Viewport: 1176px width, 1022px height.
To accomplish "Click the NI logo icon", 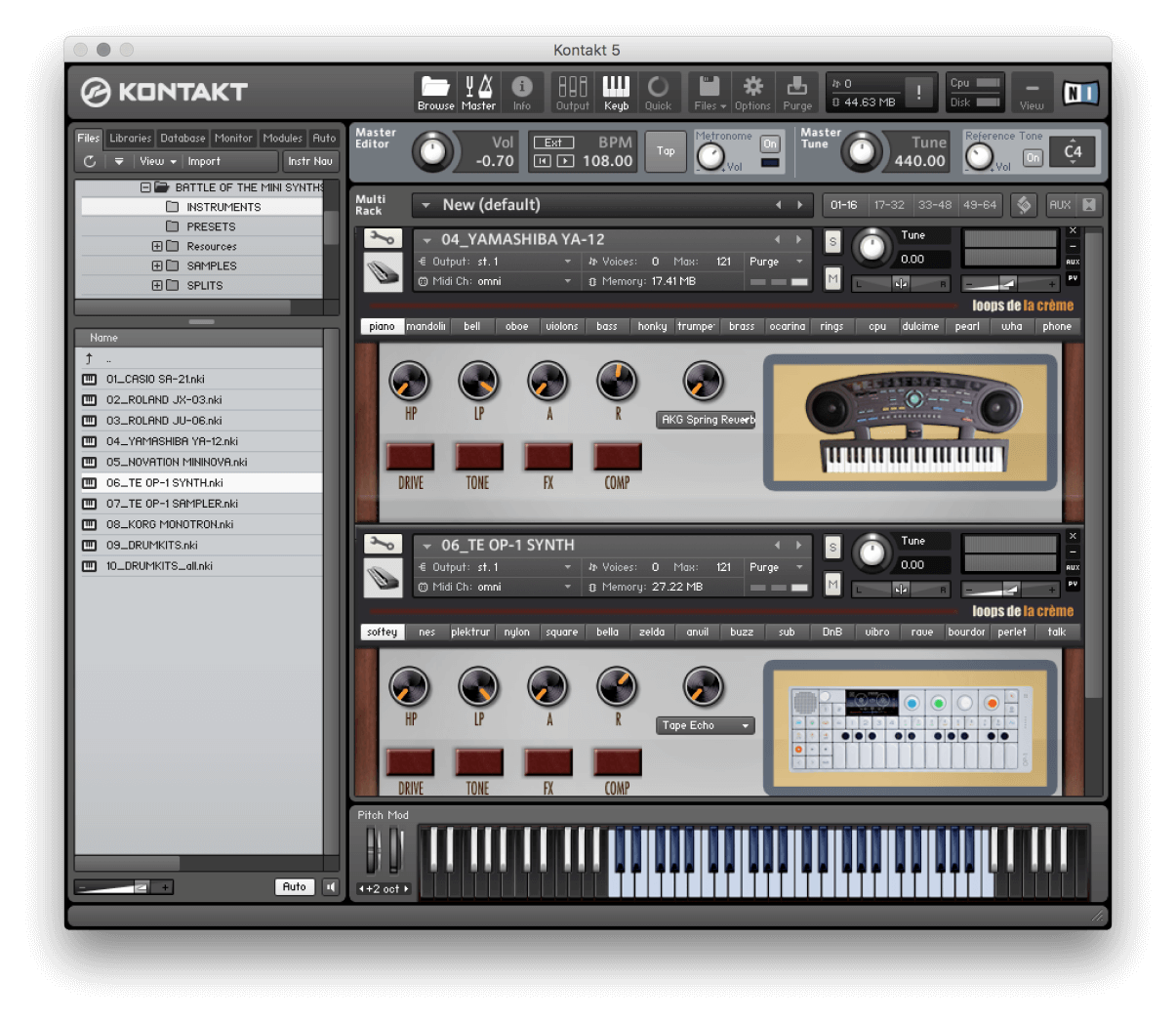I will coord(1080,93).
